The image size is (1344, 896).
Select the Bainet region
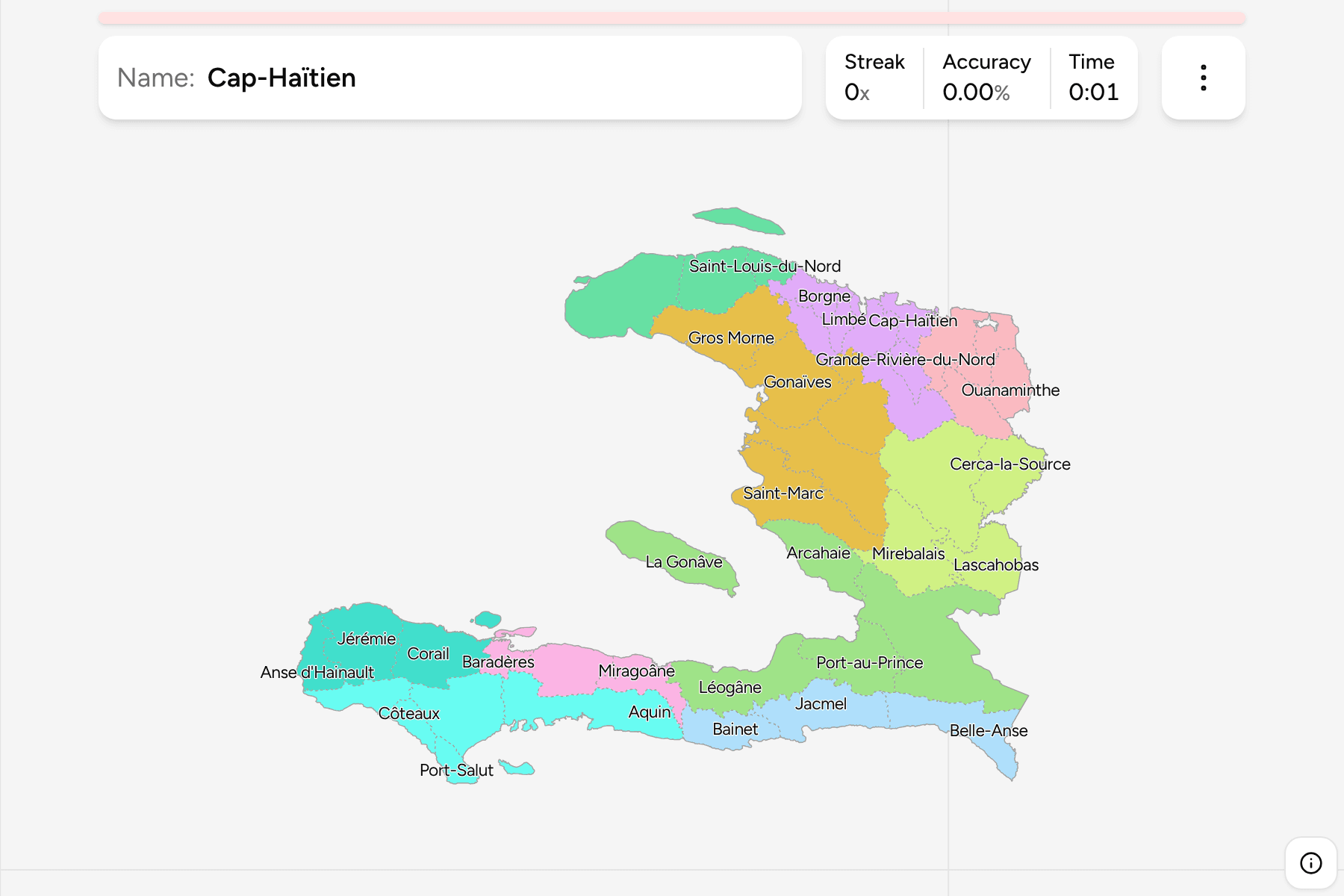pos(735,729)
